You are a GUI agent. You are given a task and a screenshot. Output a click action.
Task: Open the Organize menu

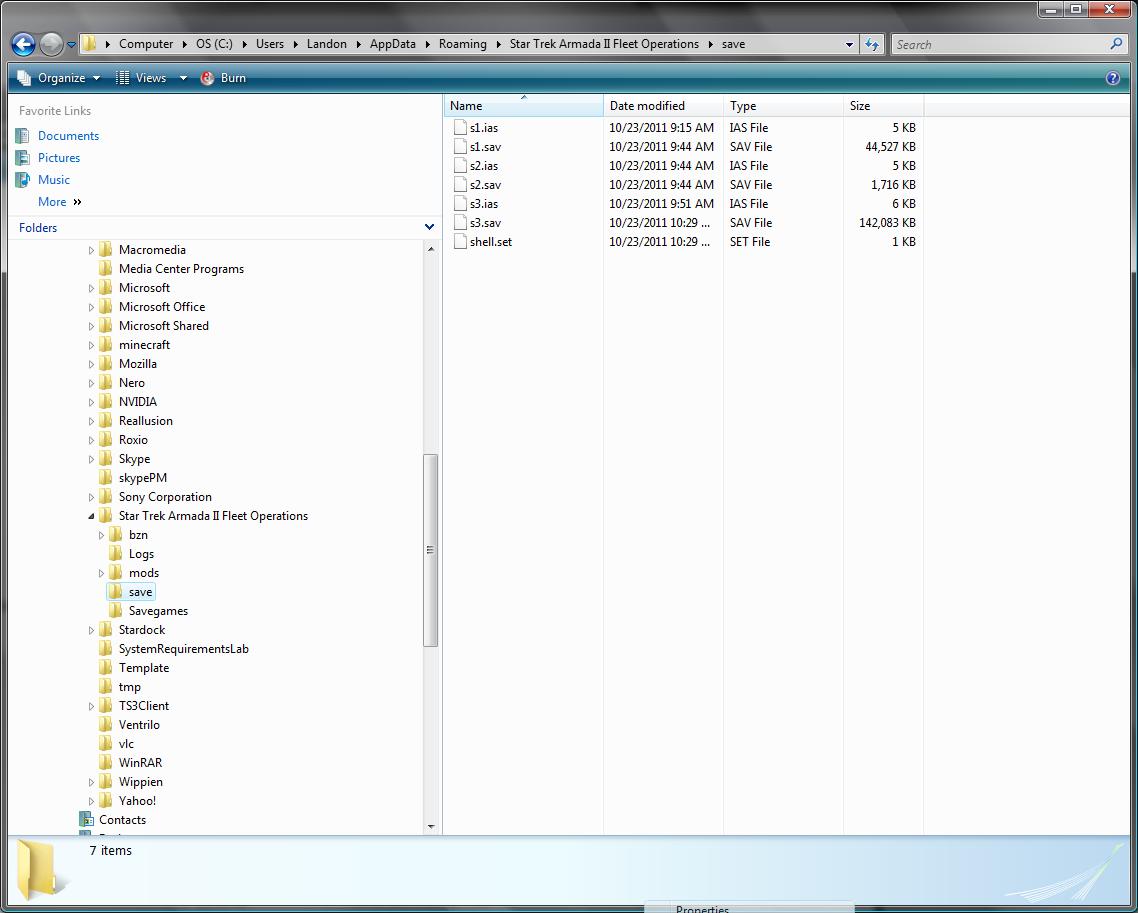pos(60,78)
